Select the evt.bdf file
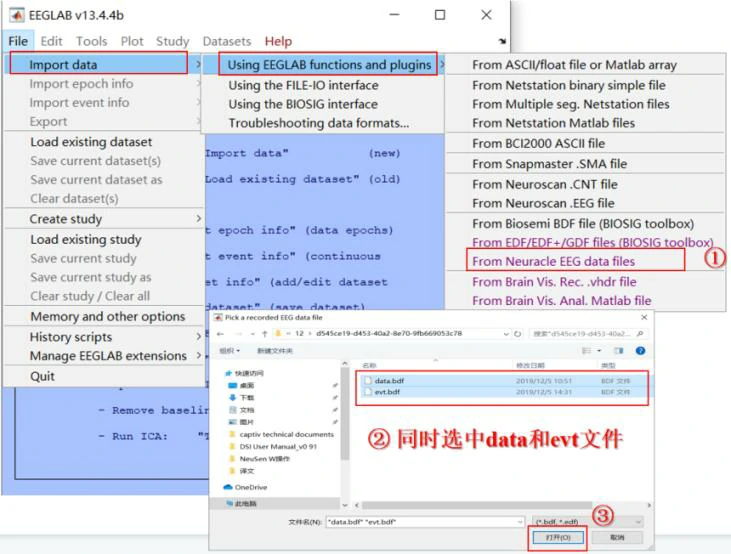 point(386,392)
